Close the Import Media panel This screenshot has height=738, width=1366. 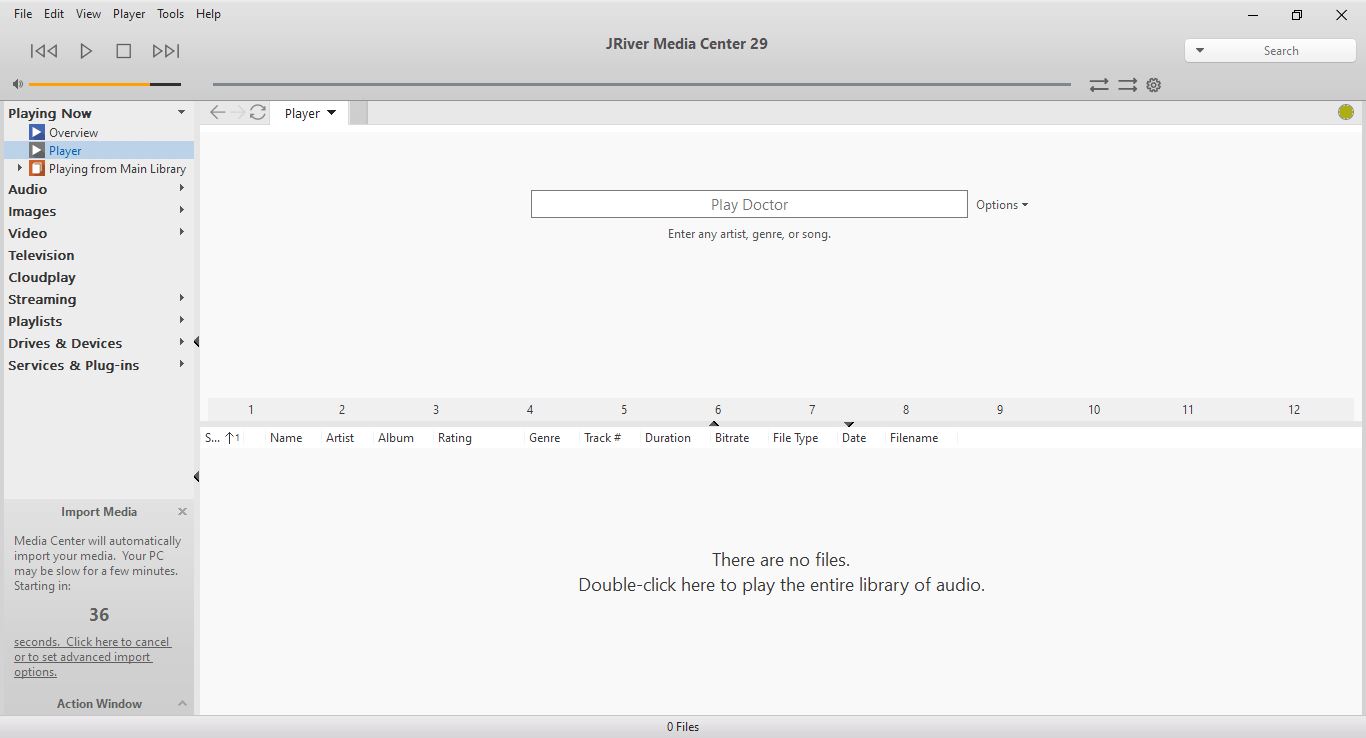182,511
